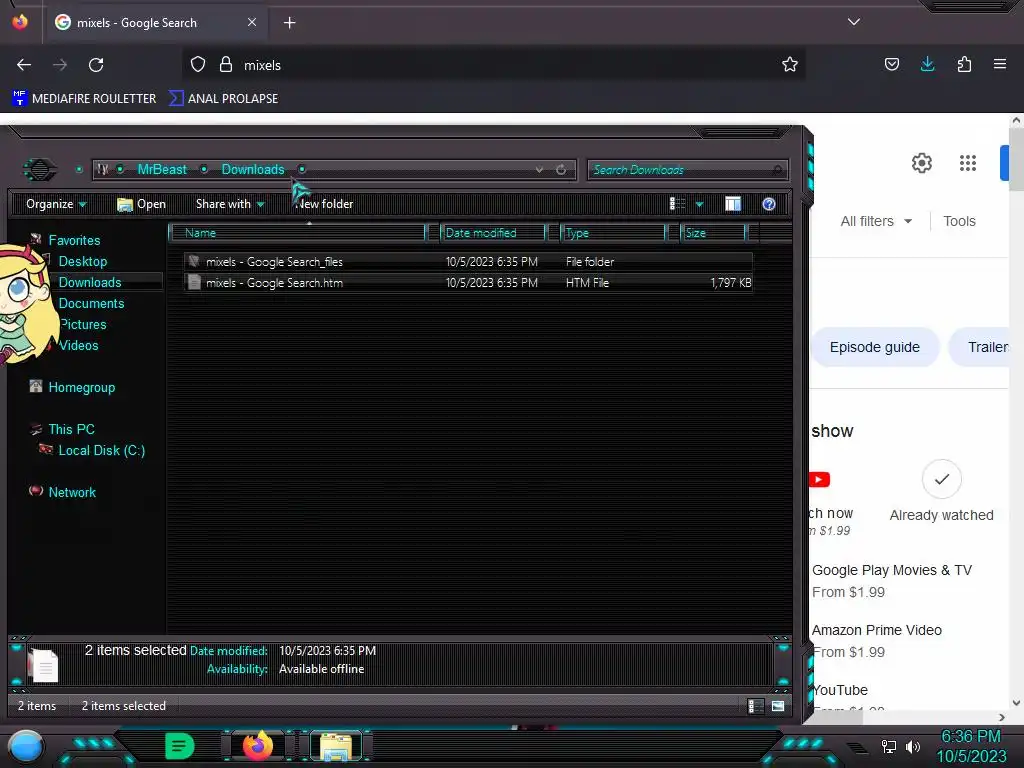This screenshot has width=1024, height=768.
Task: Switch to large icons view in status bar
Action: tap(778, 706)
